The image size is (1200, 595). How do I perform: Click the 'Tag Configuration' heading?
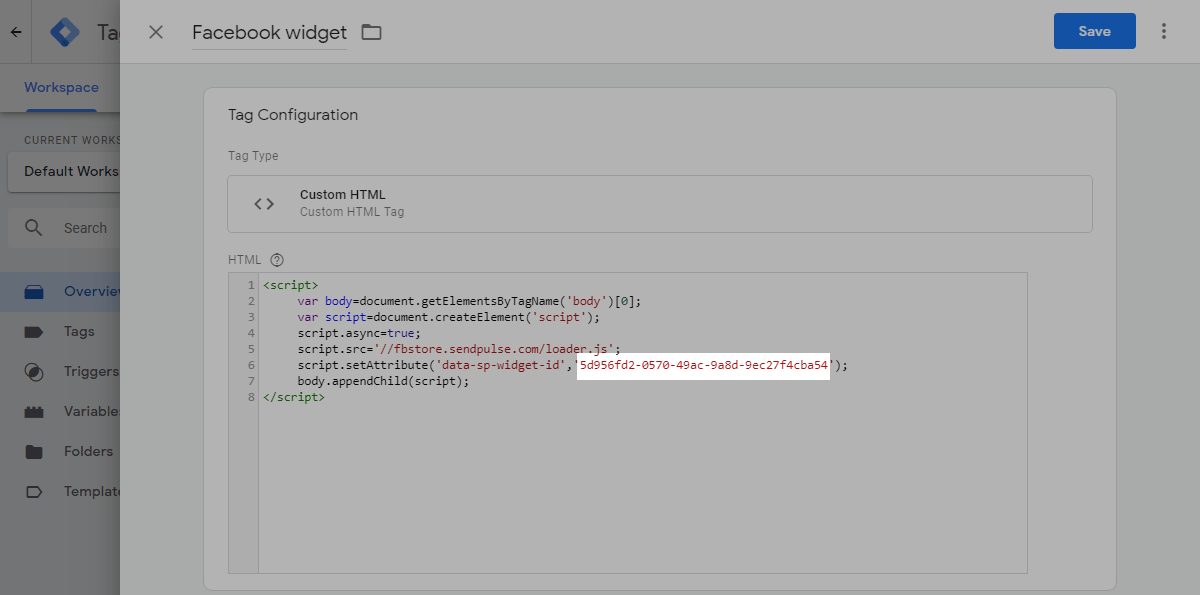pos(293,114)
